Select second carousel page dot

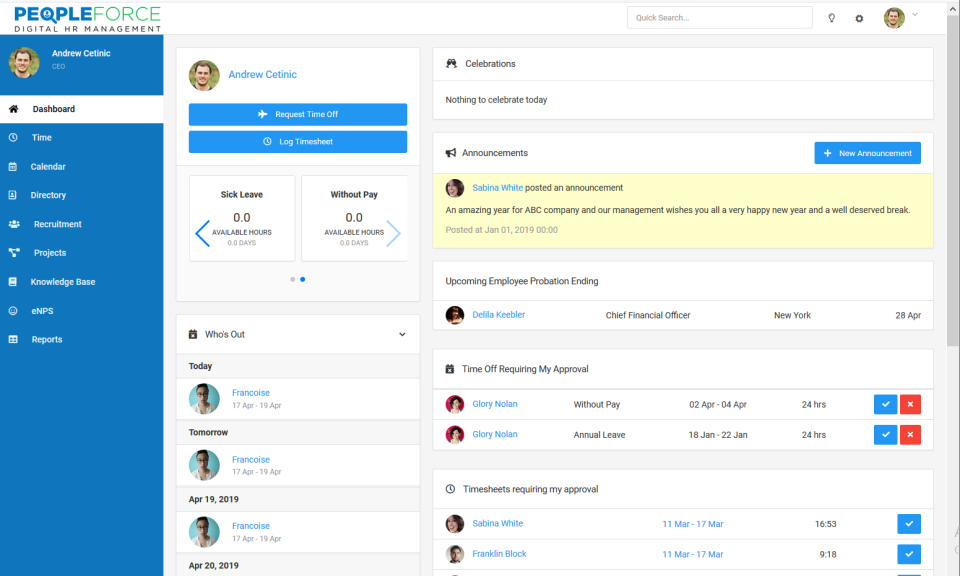click(x=302, y=279)
